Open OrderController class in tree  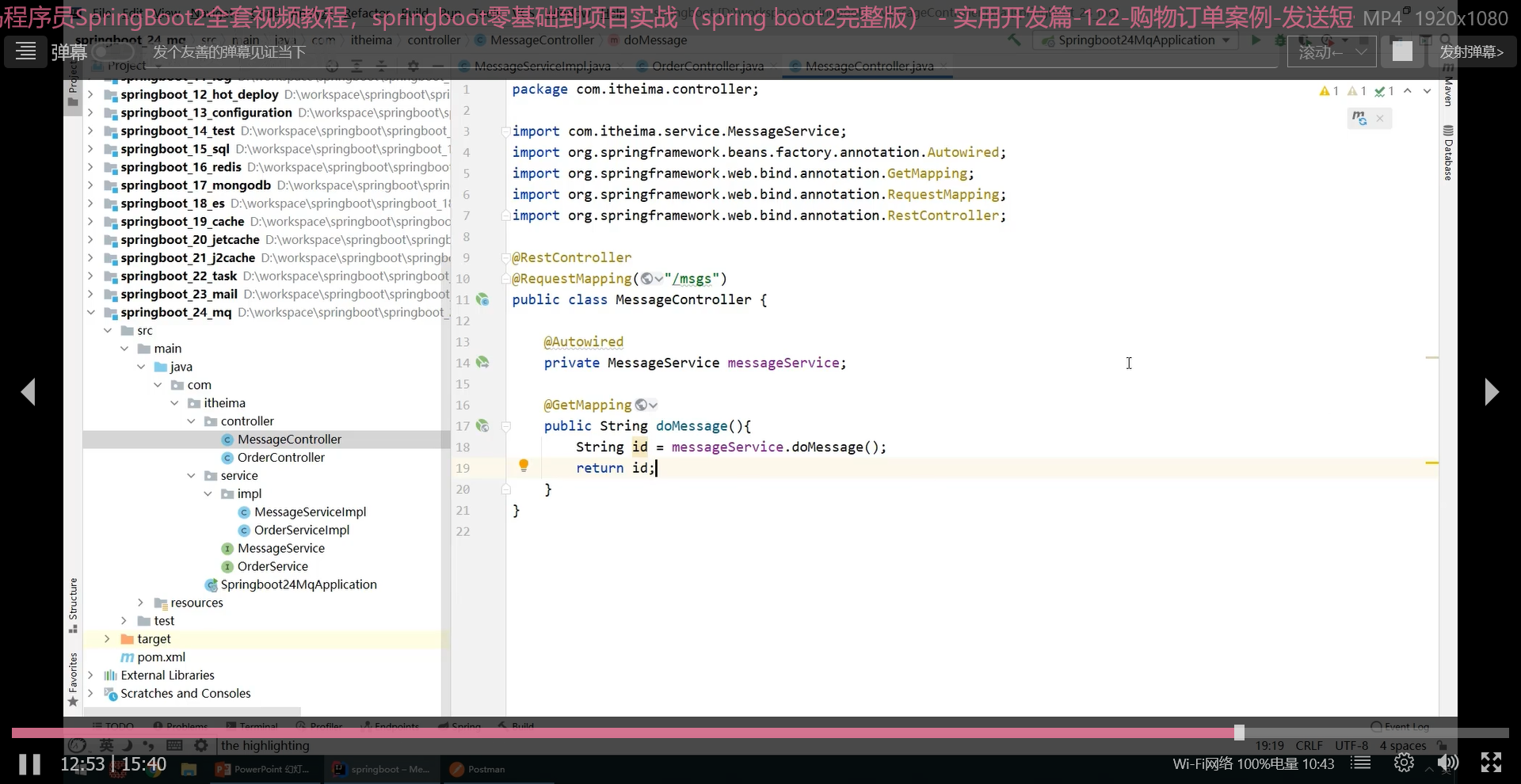[281, 458]
